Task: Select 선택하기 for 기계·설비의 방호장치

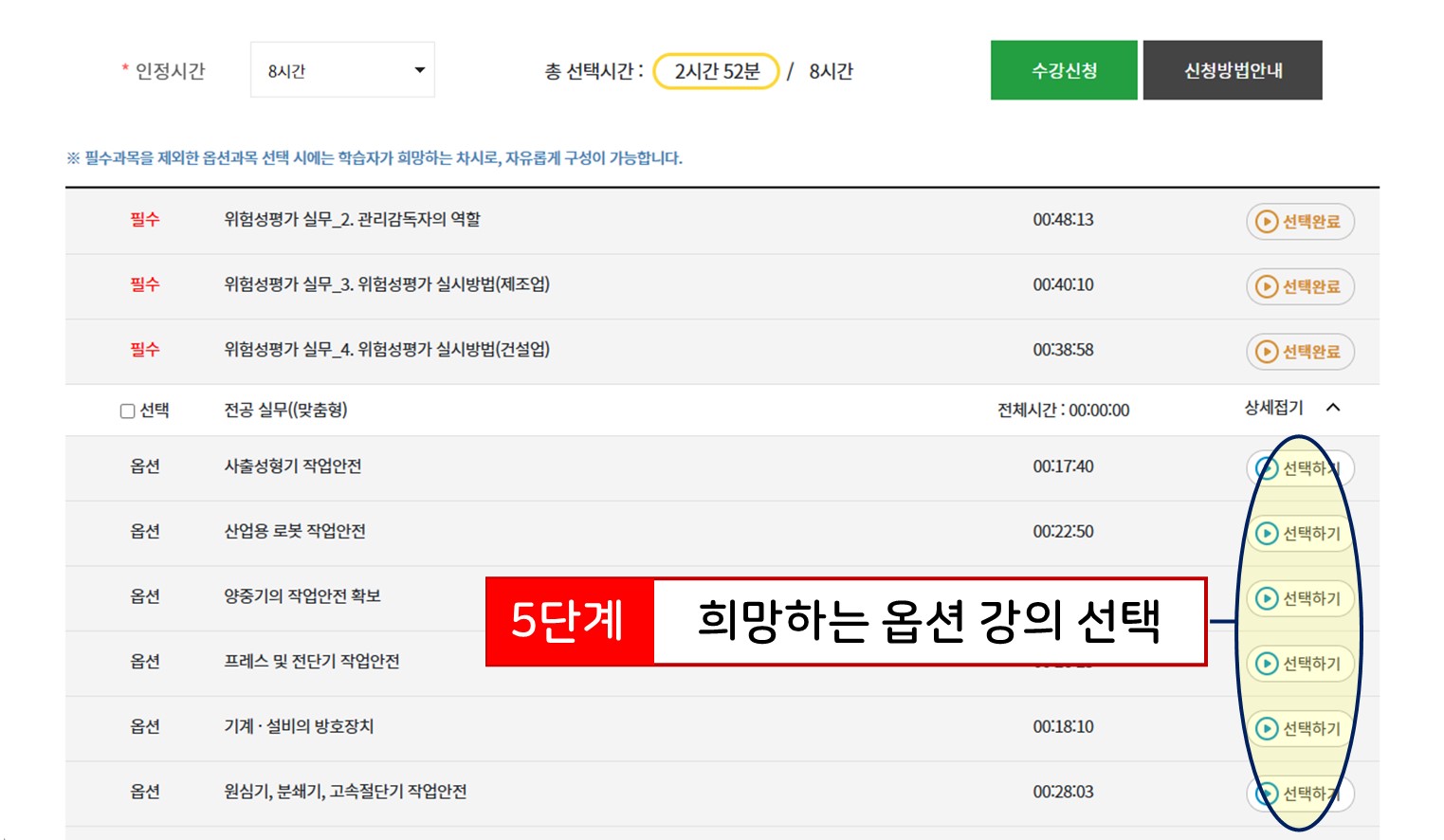Action: (1300, 728)
